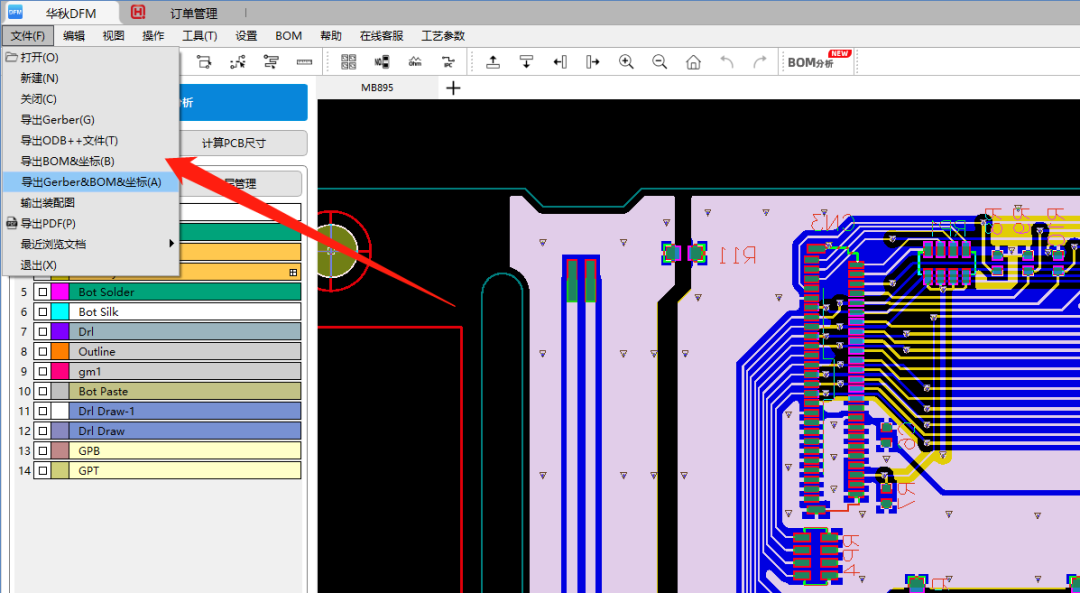Select the MB895 document tab

(x=377, y=88)
